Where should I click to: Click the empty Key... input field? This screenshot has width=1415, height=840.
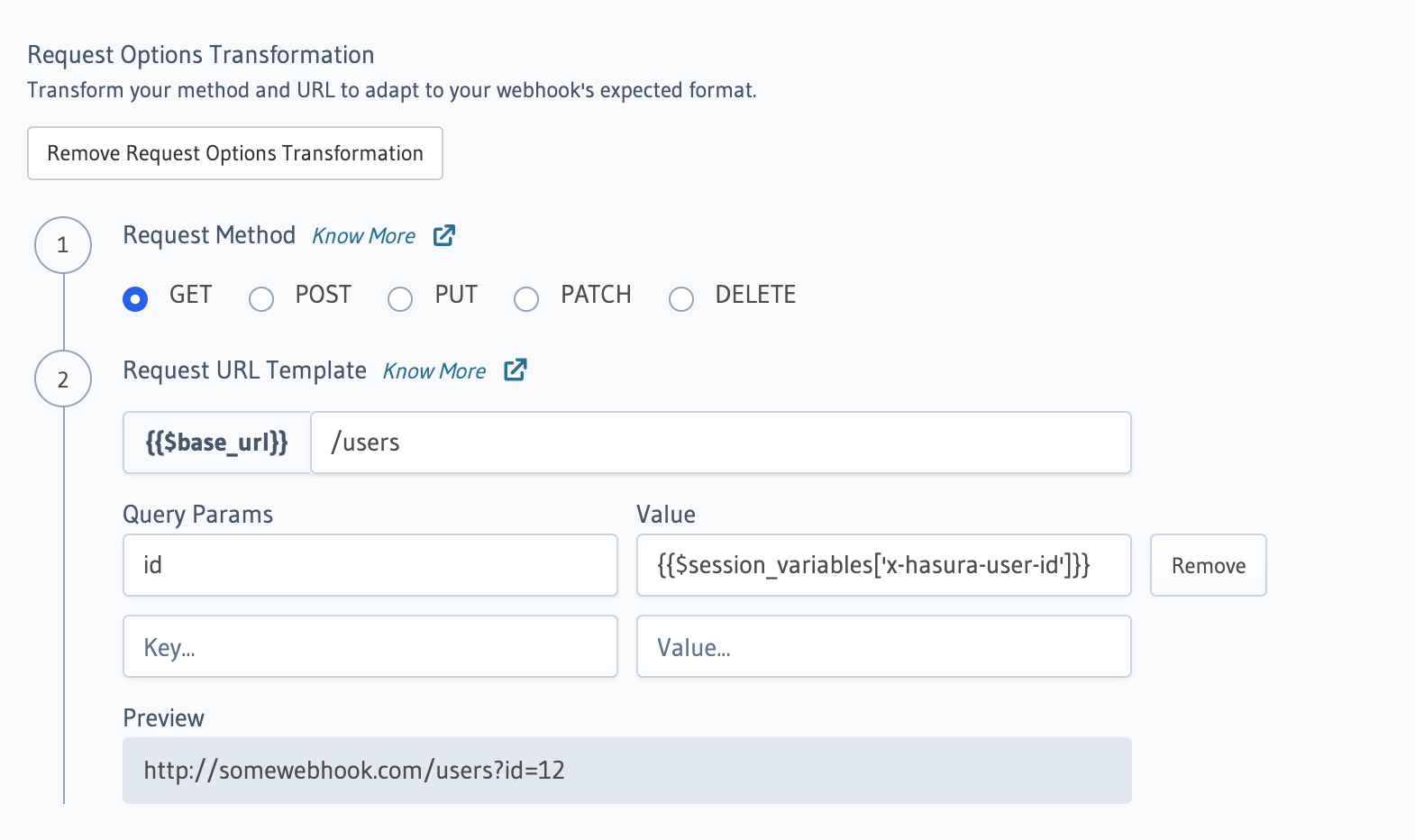point(370,646)
